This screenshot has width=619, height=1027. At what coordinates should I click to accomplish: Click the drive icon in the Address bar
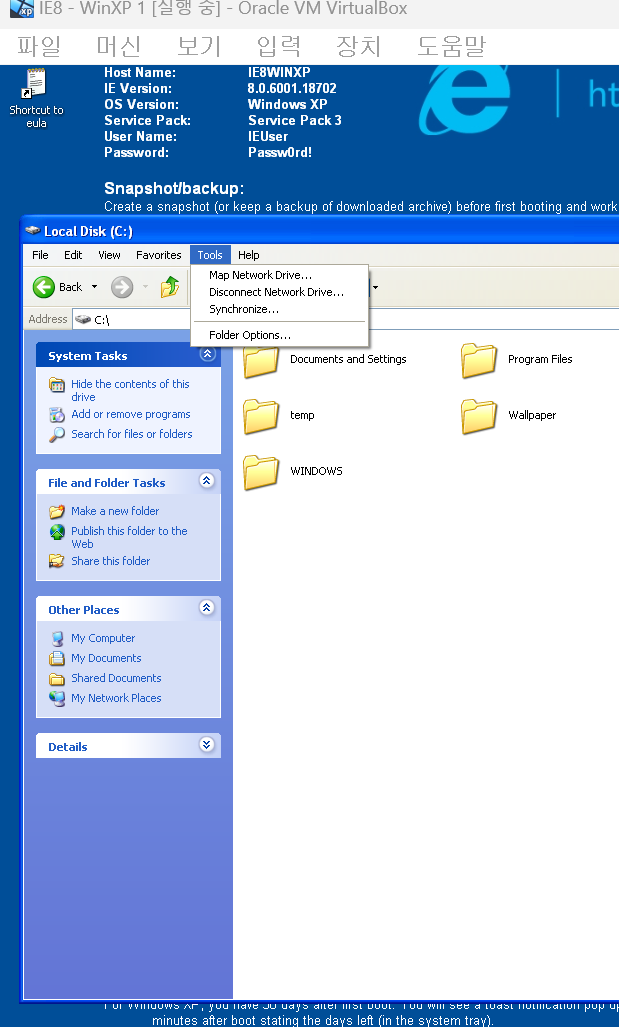point(83,320)
